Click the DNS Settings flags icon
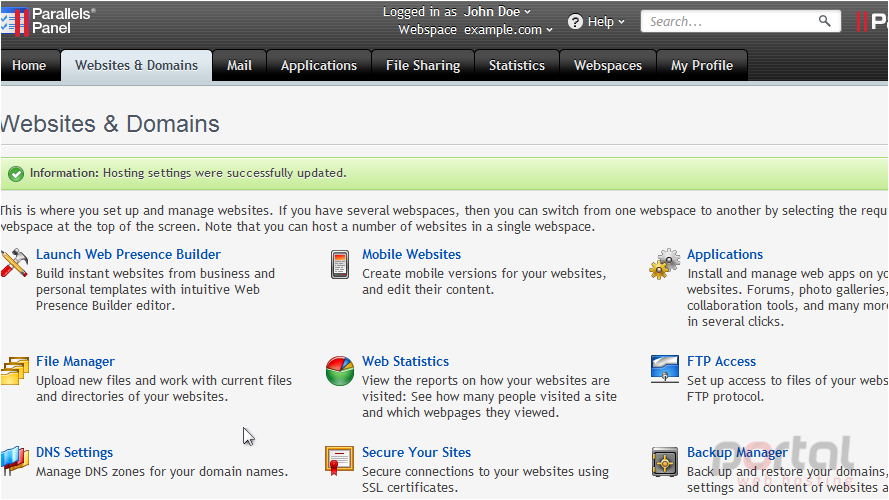This screenshot has width=889, height=500. coord(15,461)
